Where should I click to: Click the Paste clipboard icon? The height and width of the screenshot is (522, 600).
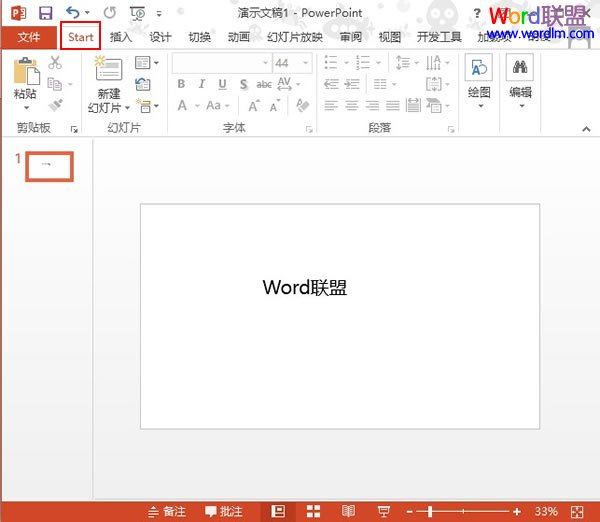point(26,72)
